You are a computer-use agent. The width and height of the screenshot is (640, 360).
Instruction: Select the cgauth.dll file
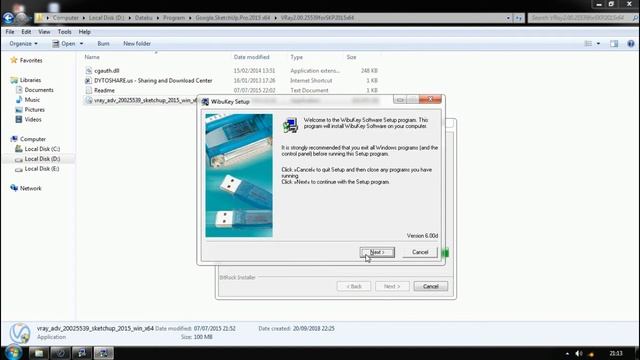(x=107, y=71)
